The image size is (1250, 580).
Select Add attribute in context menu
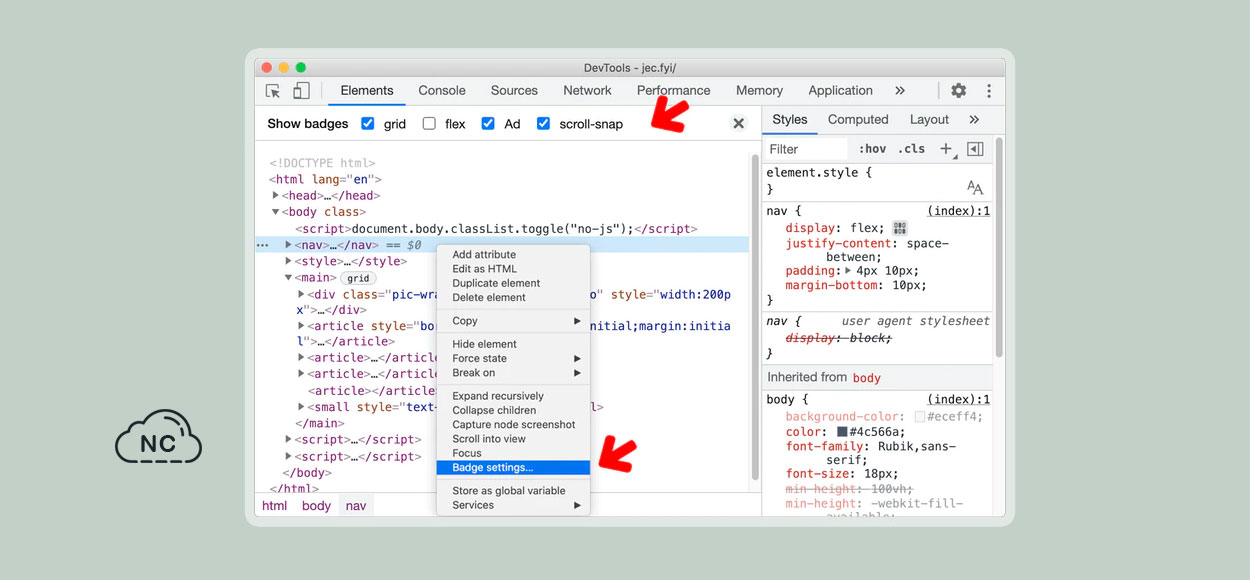coord(514,255)
